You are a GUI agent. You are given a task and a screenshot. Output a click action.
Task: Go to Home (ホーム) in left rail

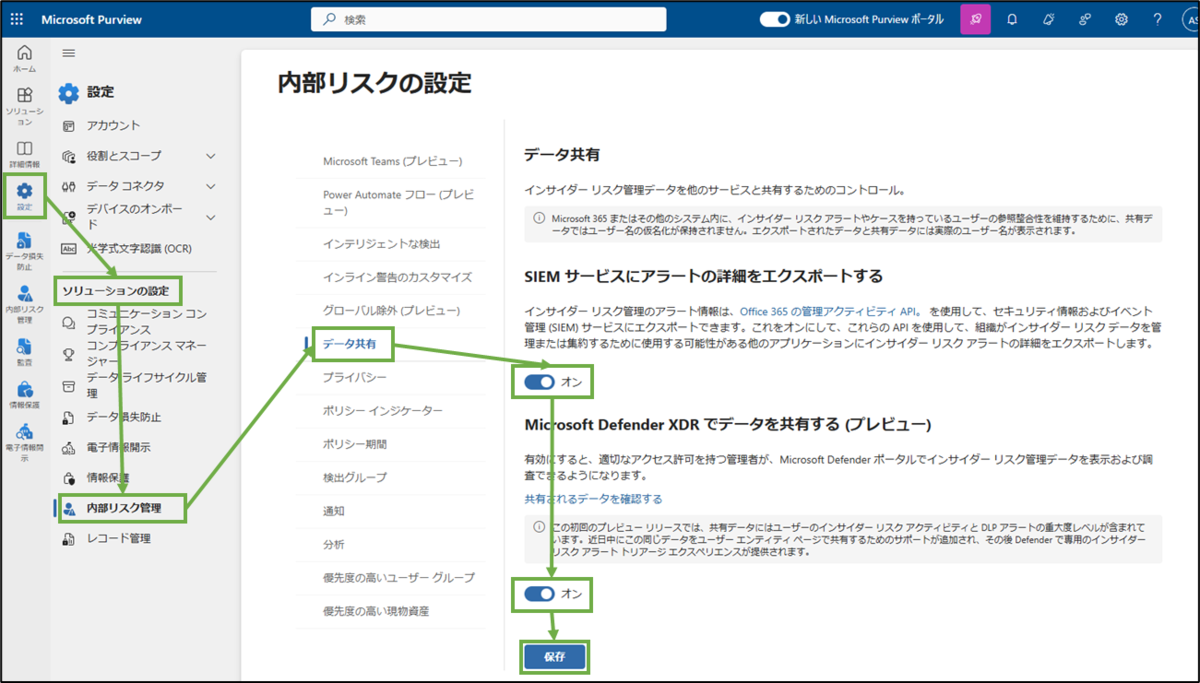[x=25, y=59]
